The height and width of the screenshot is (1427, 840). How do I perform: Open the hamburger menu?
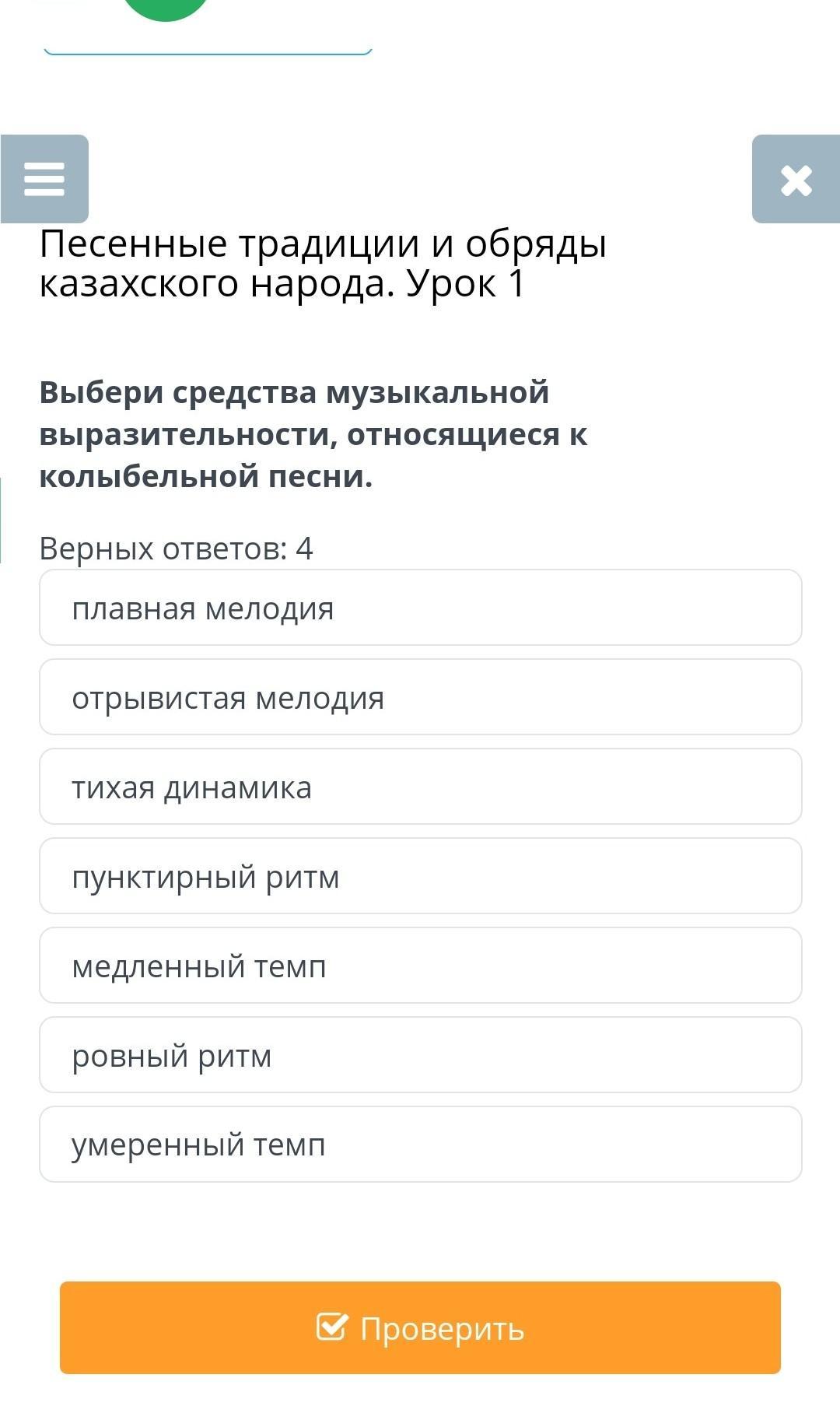pos(44,179)
